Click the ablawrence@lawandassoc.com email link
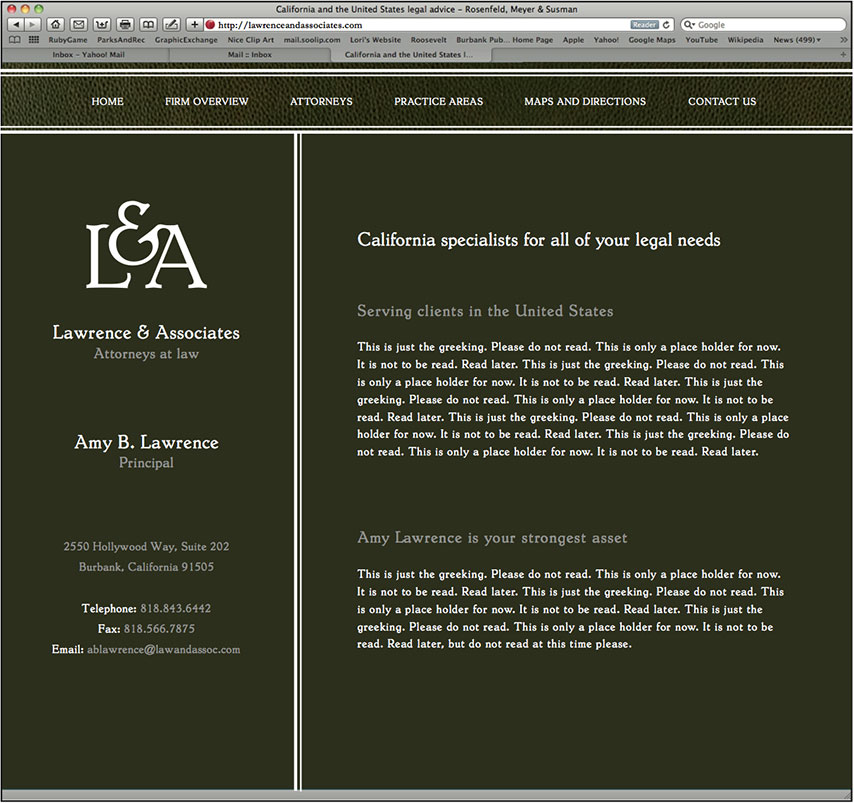Screen dimensions: 854x803 pos(164,649)
